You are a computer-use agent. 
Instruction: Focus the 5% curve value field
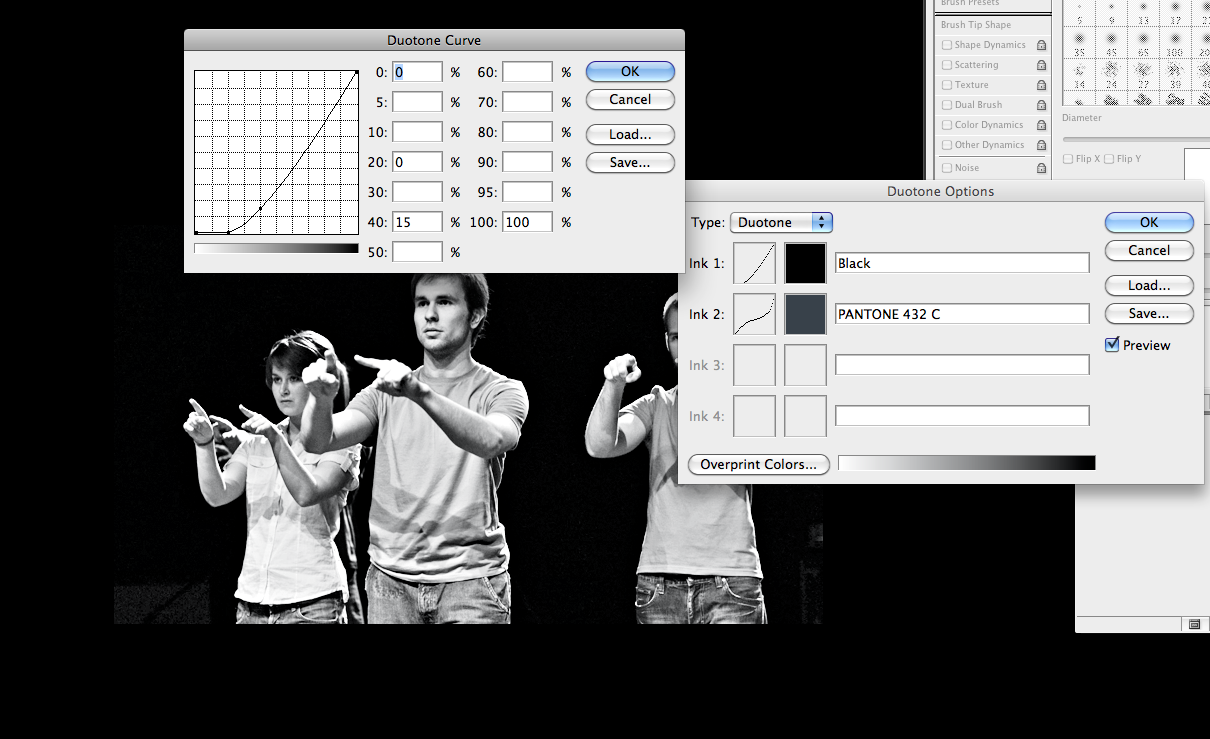tap(417, 102)
